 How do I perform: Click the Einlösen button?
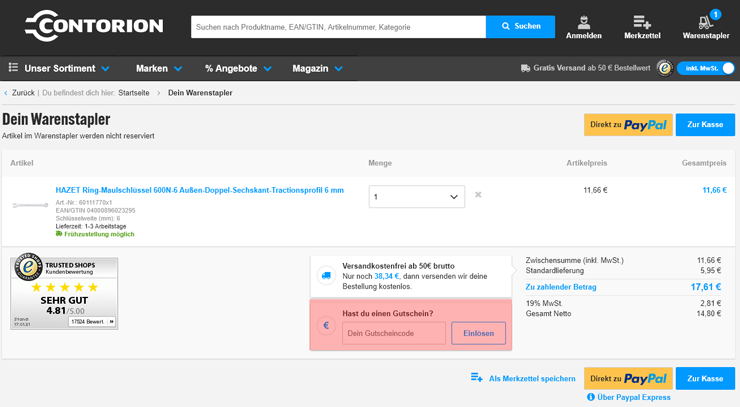[479, 333]
